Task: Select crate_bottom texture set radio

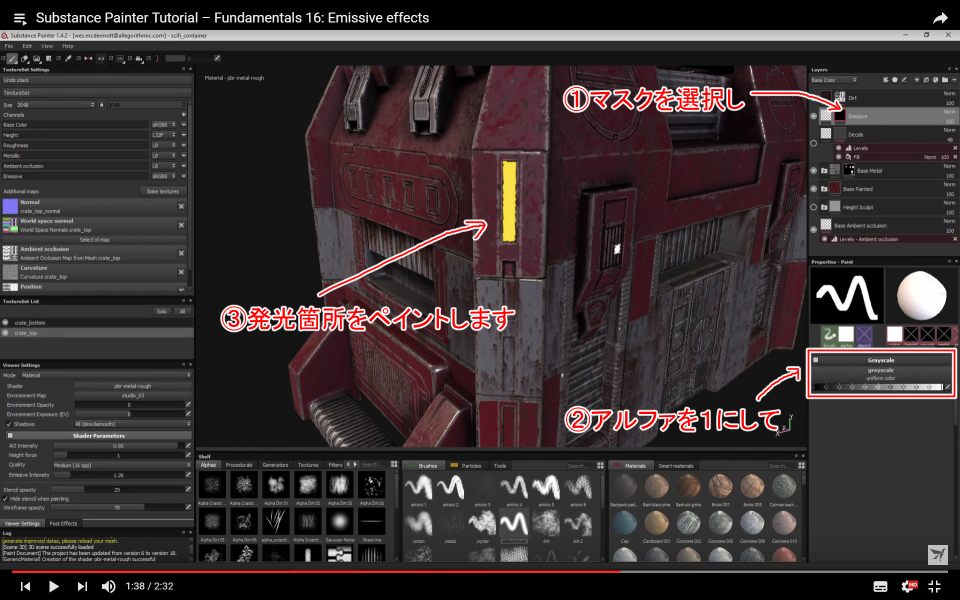Action: (x=6, y=323)
